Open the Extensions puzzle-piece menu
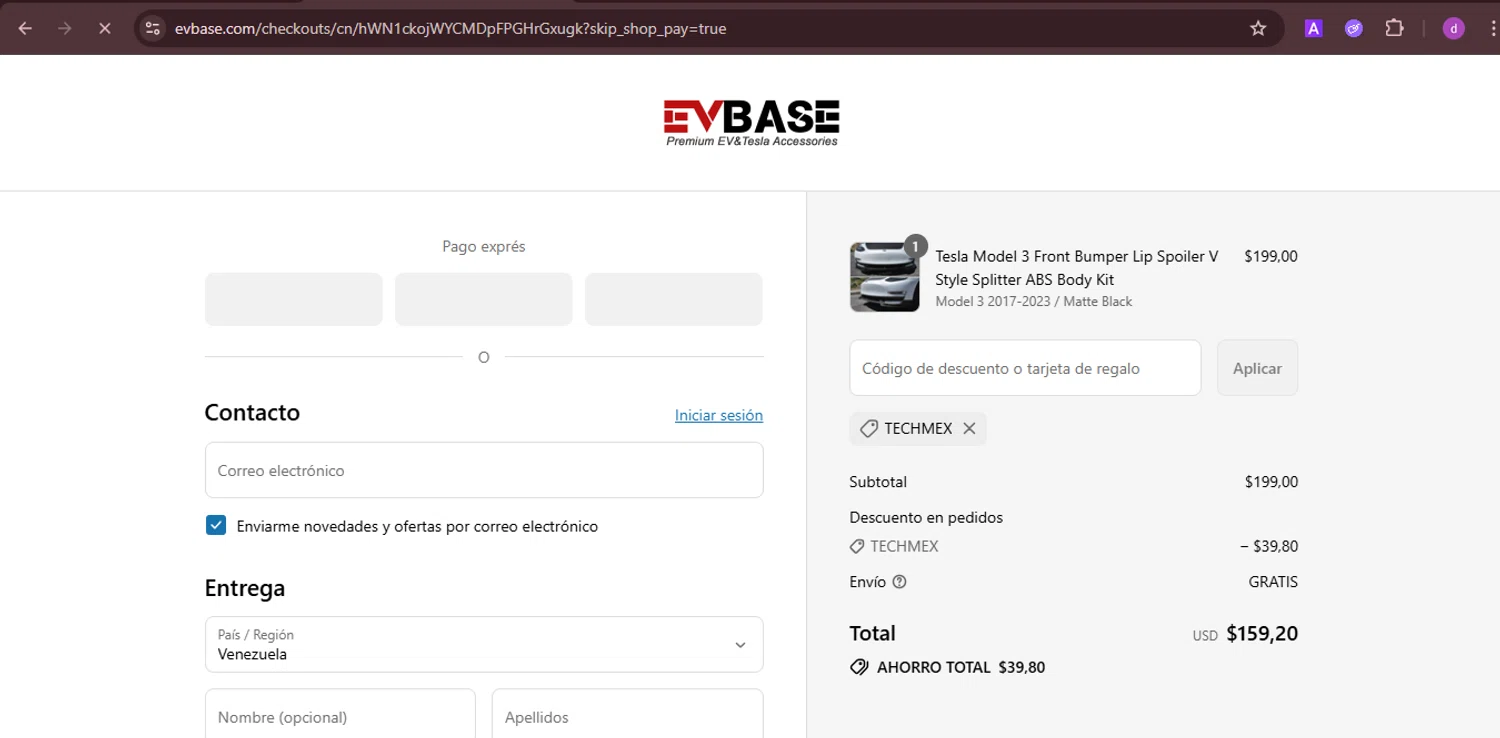Screen dimensions: 1500x738 point(1394,28)
